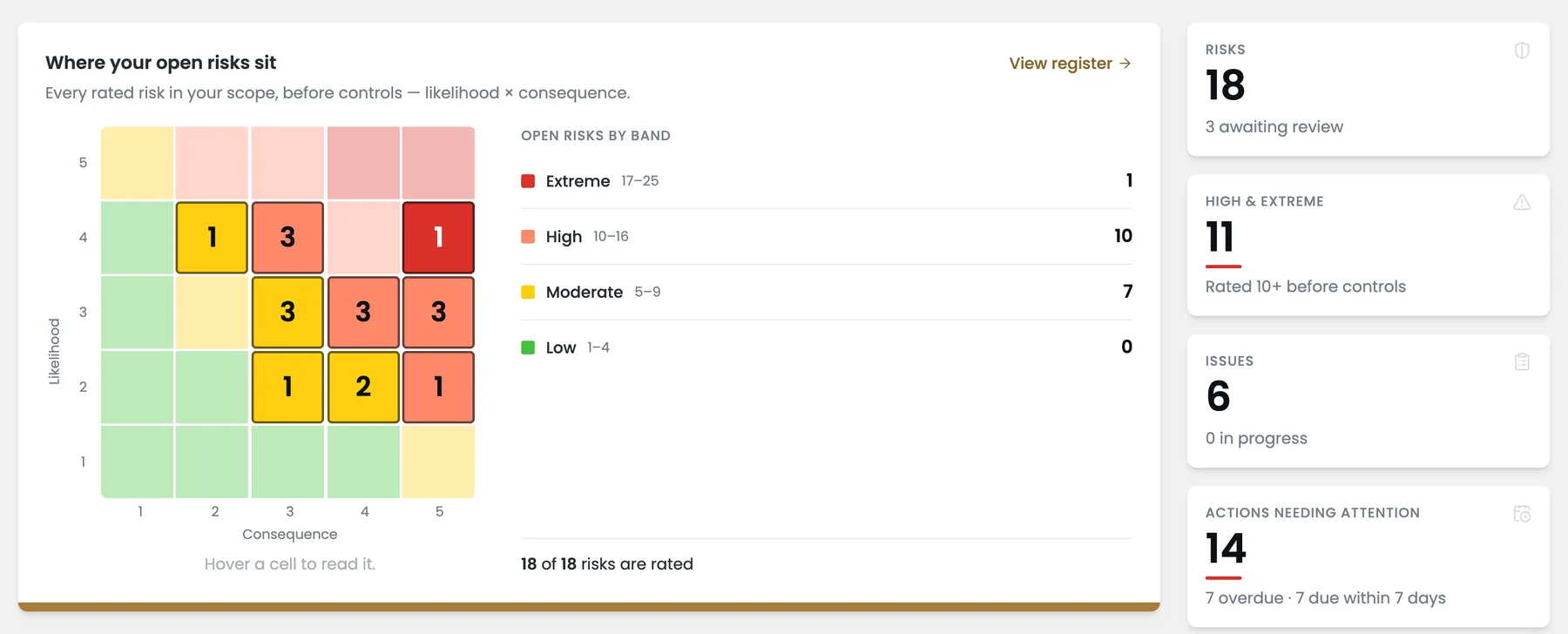Click the High band count 10

1123,236
